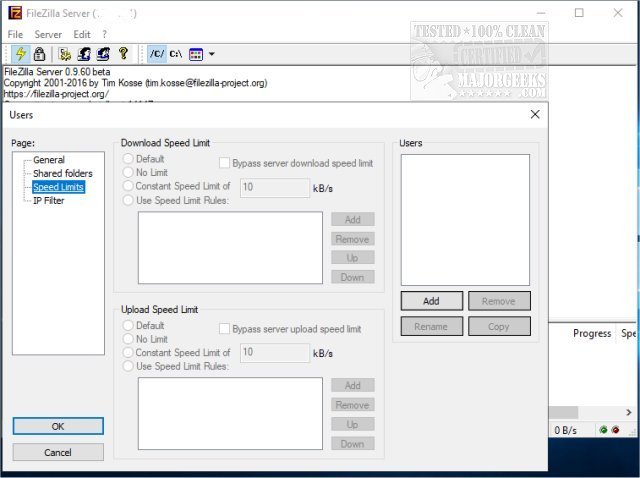Toggle the server active lightning icon

pyautogui.click(x=20, y=54)
